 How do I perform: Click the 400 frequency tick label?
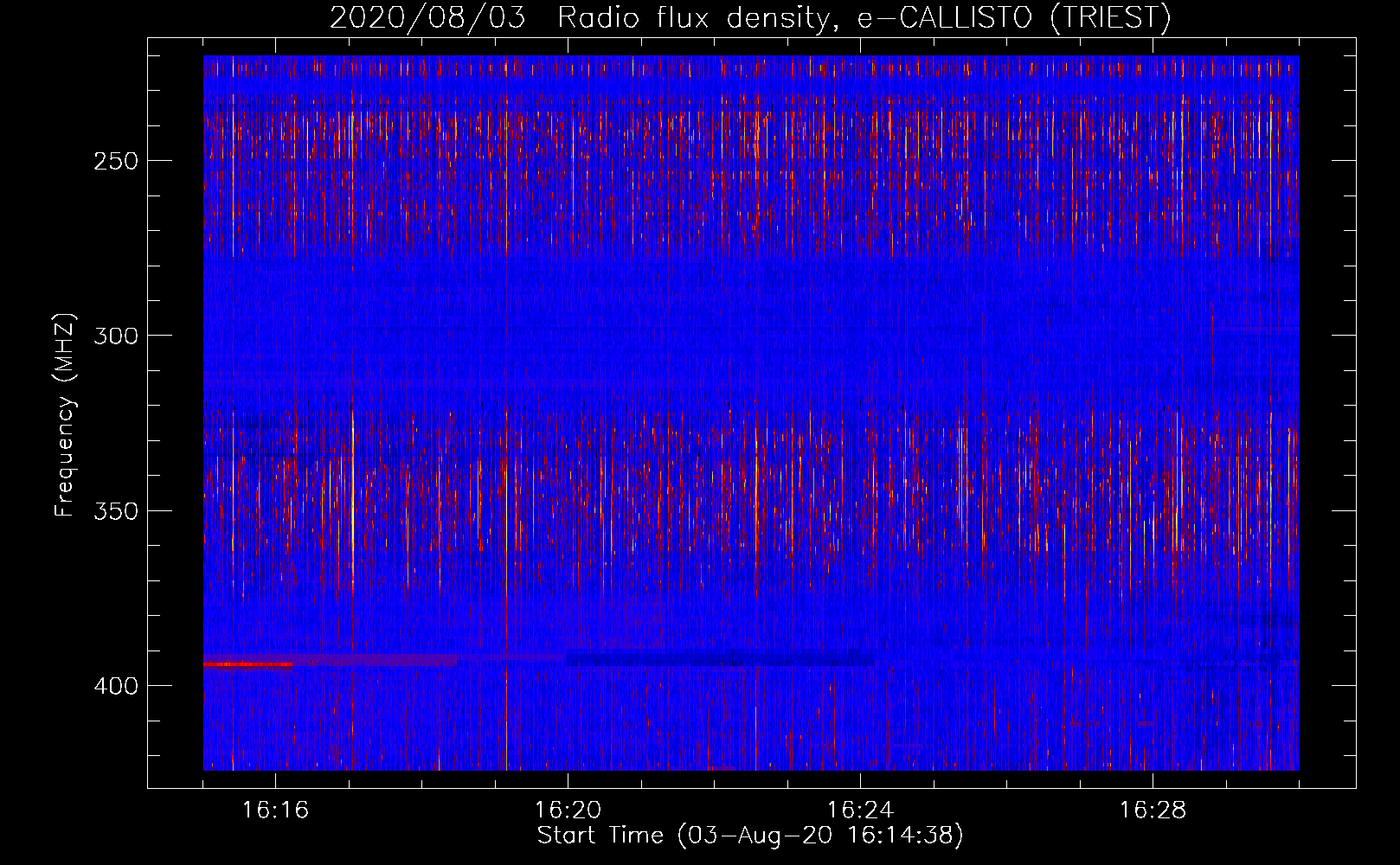(x=115, y=686)
